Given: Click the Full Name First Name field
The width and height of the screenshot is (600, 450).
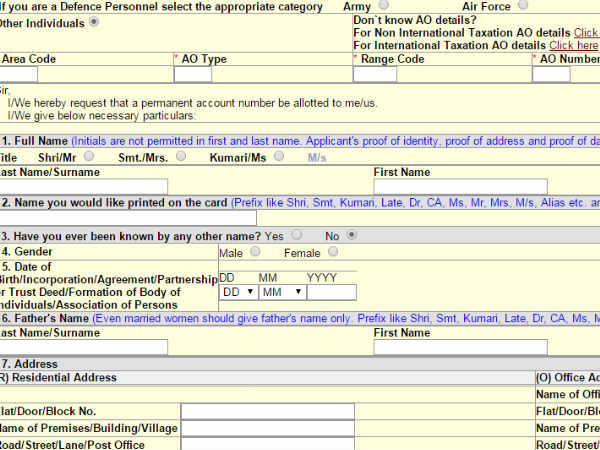Looking at the screenshot, I should [x=460, y=186].
